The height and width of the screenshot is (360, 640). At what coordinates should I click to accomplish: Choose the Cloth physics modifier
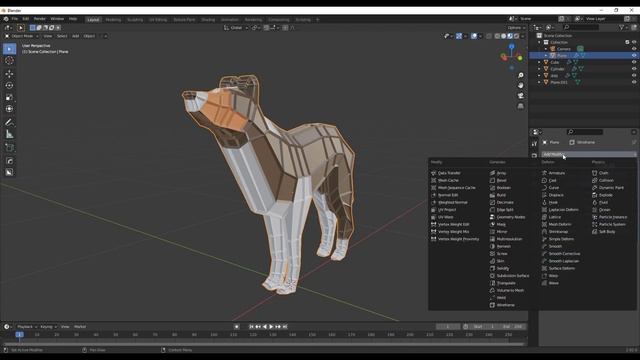(x=601, y=173)
